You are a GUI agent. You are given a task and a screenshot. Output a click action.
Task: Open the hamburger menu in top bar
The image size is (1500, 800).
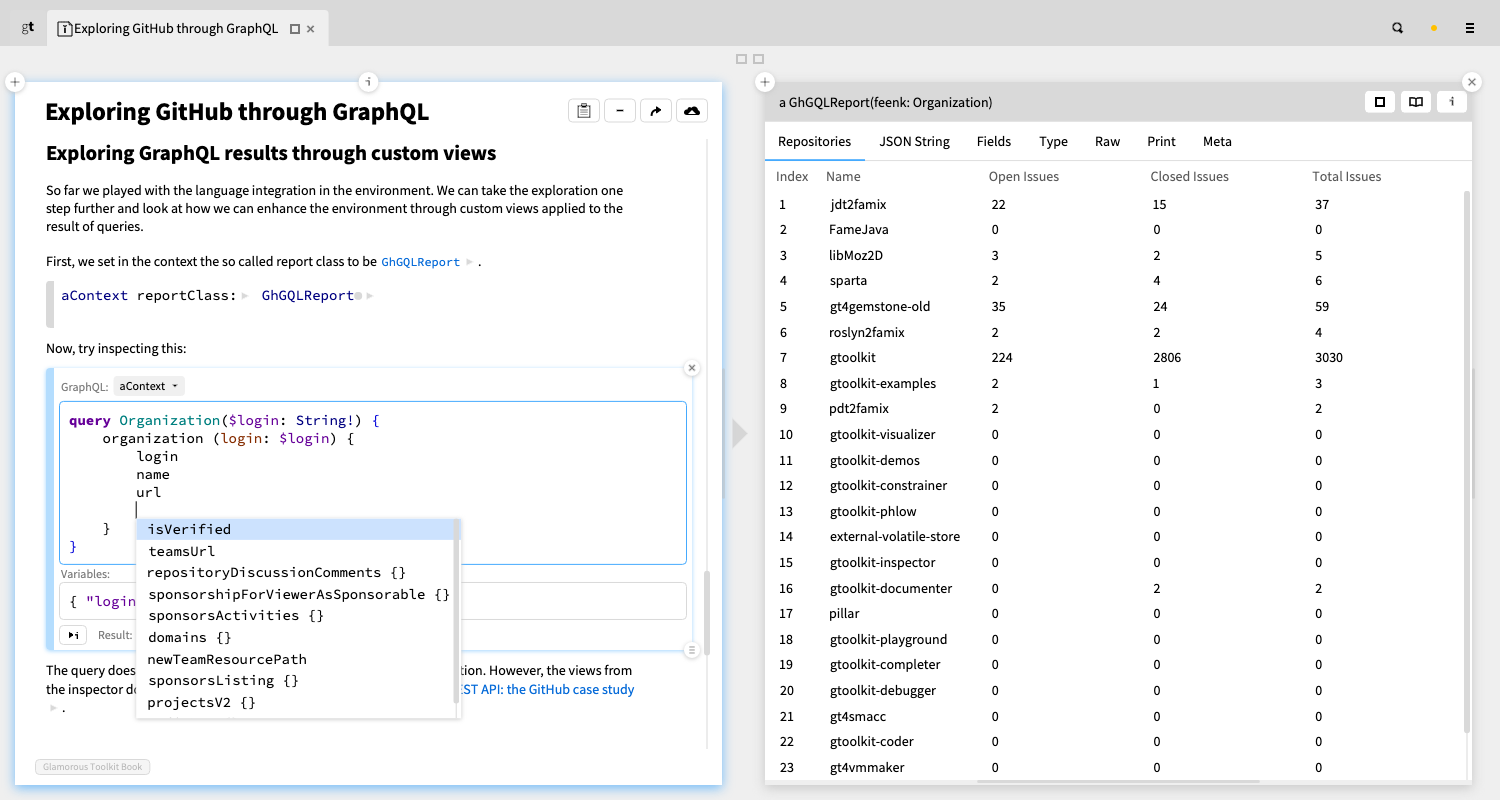point(1469,29)
